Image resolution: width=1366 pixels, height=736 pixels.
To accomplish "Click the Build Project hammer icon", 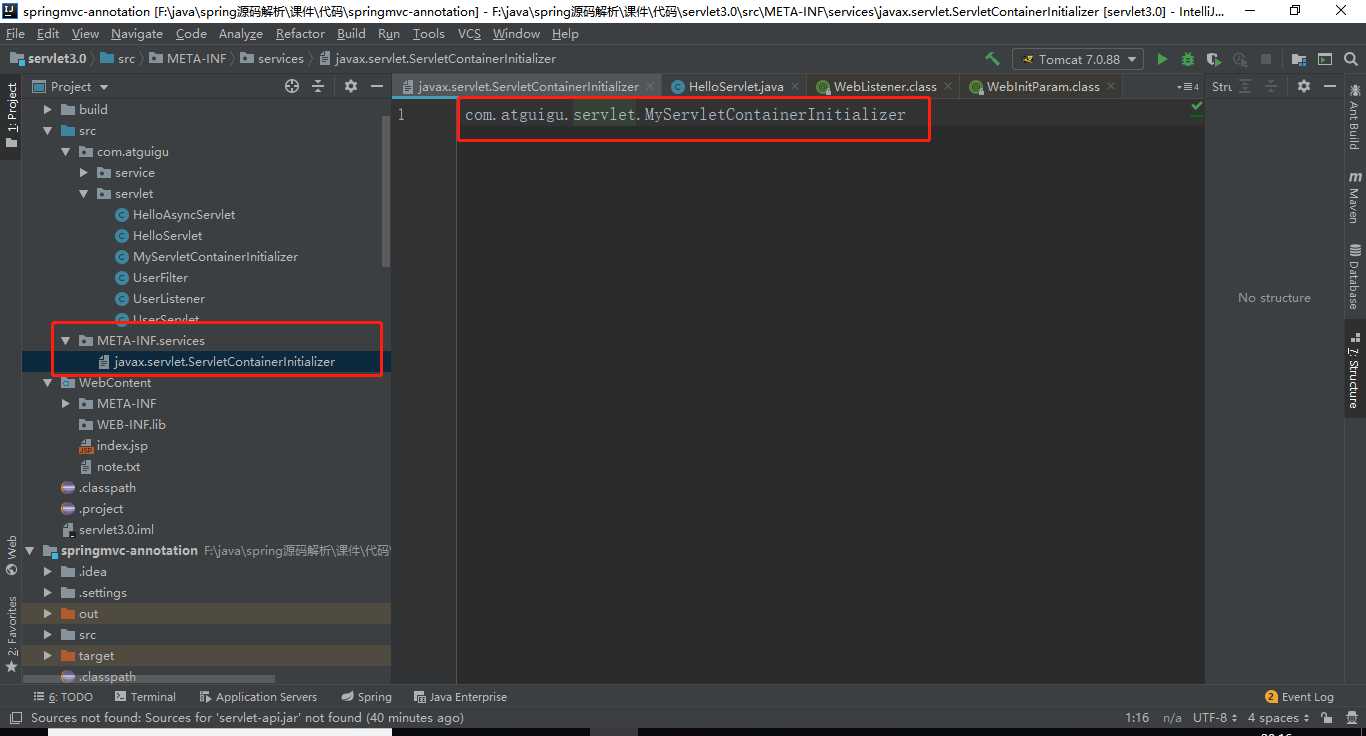I will [992, 59].
